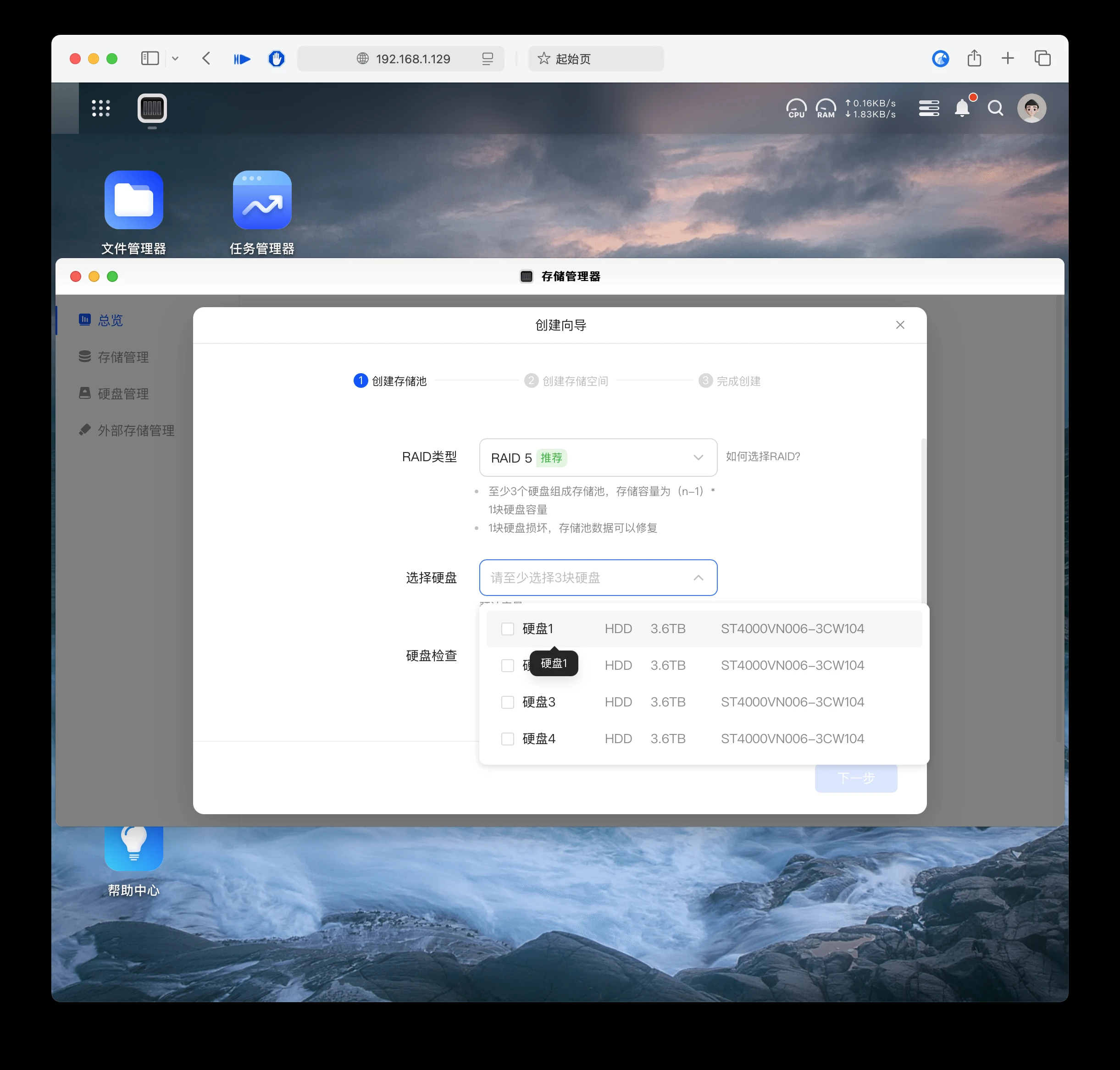Open the CPU usage indicator
Image resolution: width=1120 pixels, height=1070 pixels.
pos(796,108)
